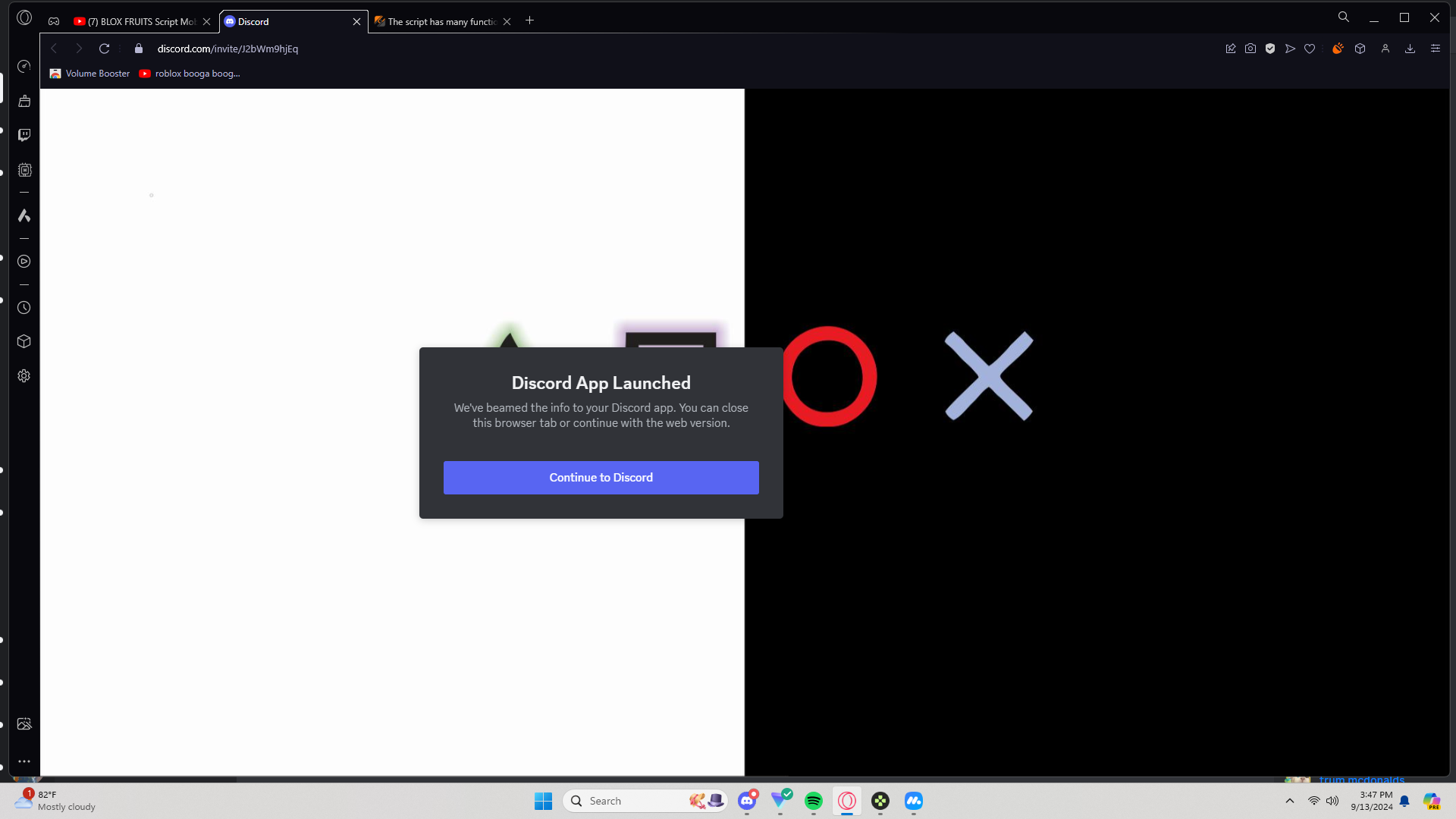
Task: Open GX Control speedometer in sidebar
Action: pyautogui.click(x=24, y=67)
